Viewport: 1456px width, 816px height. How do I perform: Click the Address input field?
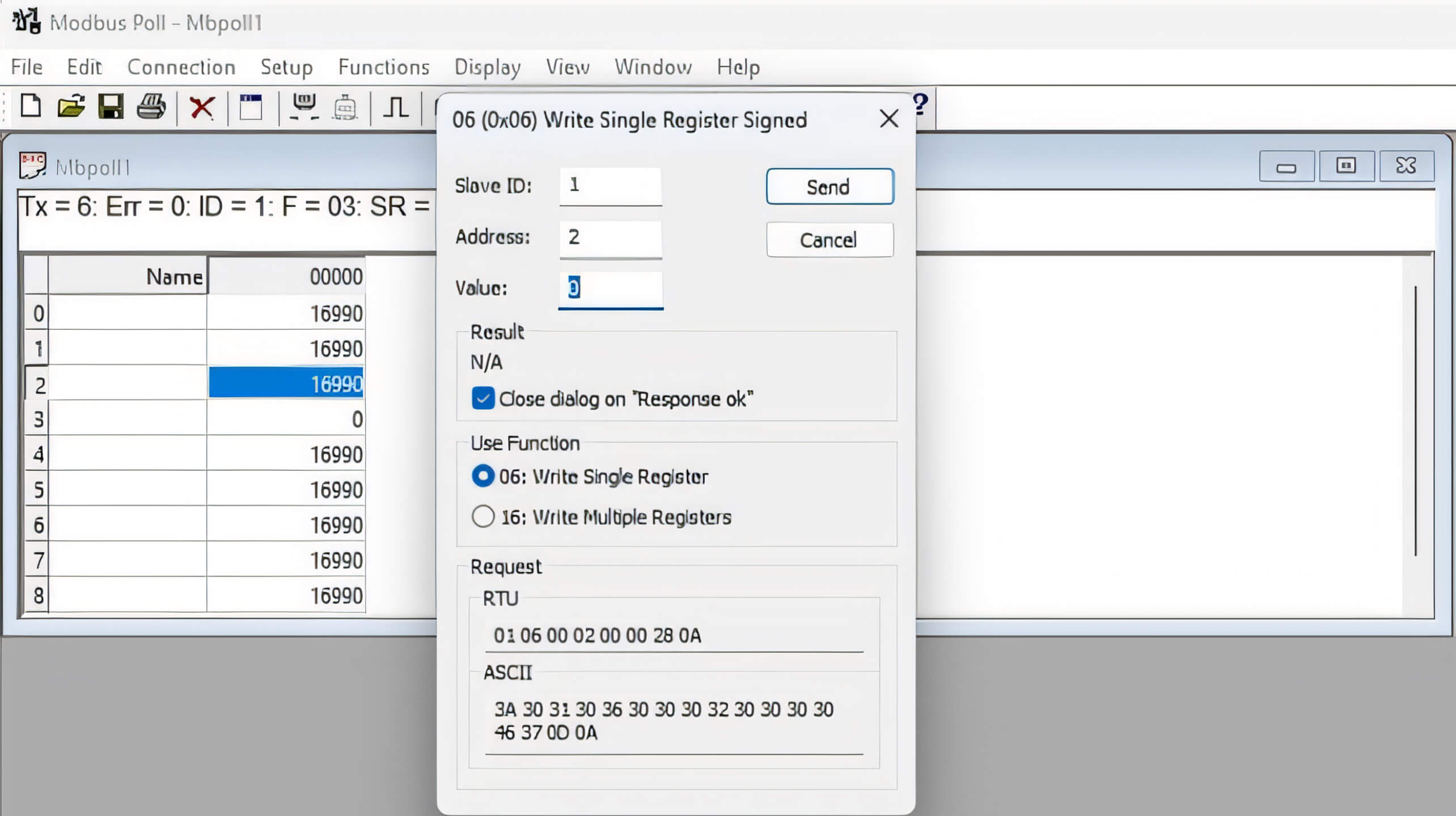point(610,237)
